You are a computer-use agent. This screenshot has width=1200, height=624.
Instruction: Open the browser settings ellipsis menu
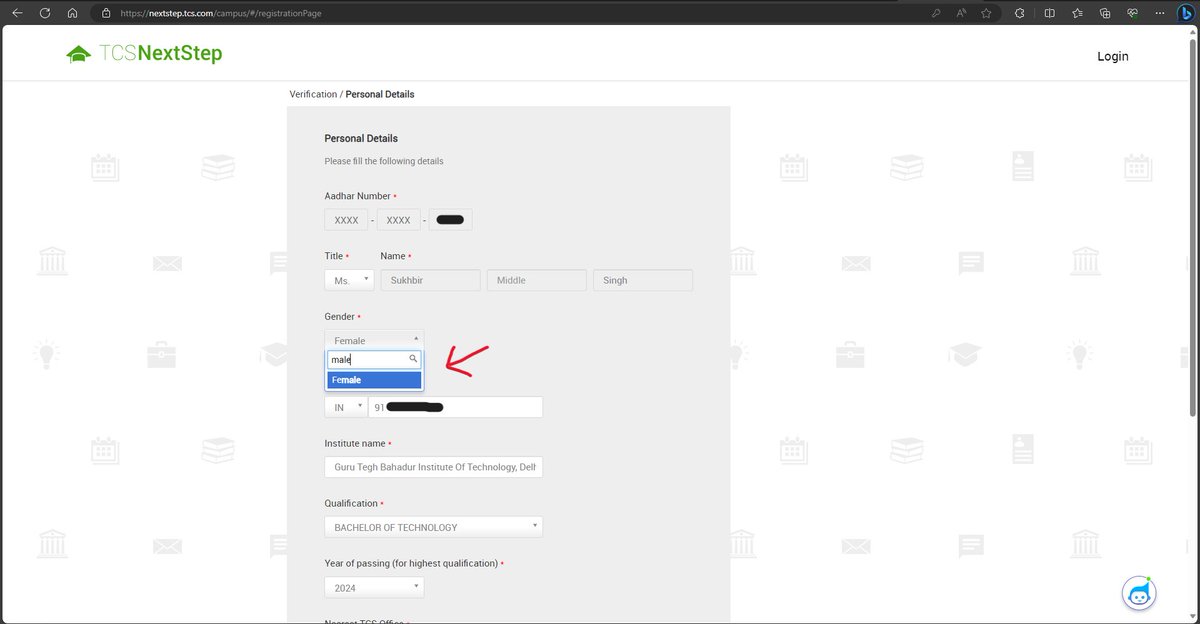(1159, 13)
